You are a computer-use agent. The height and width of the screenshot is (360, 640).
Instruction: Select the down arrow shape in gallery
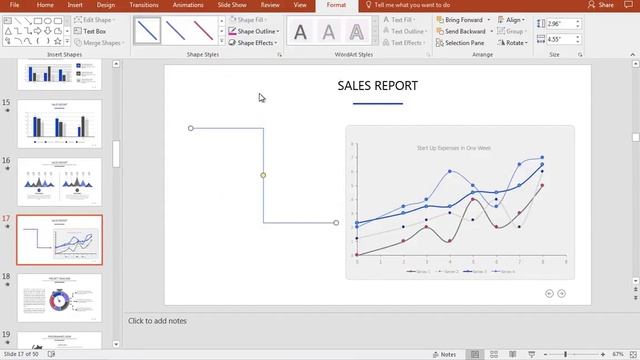48,31
